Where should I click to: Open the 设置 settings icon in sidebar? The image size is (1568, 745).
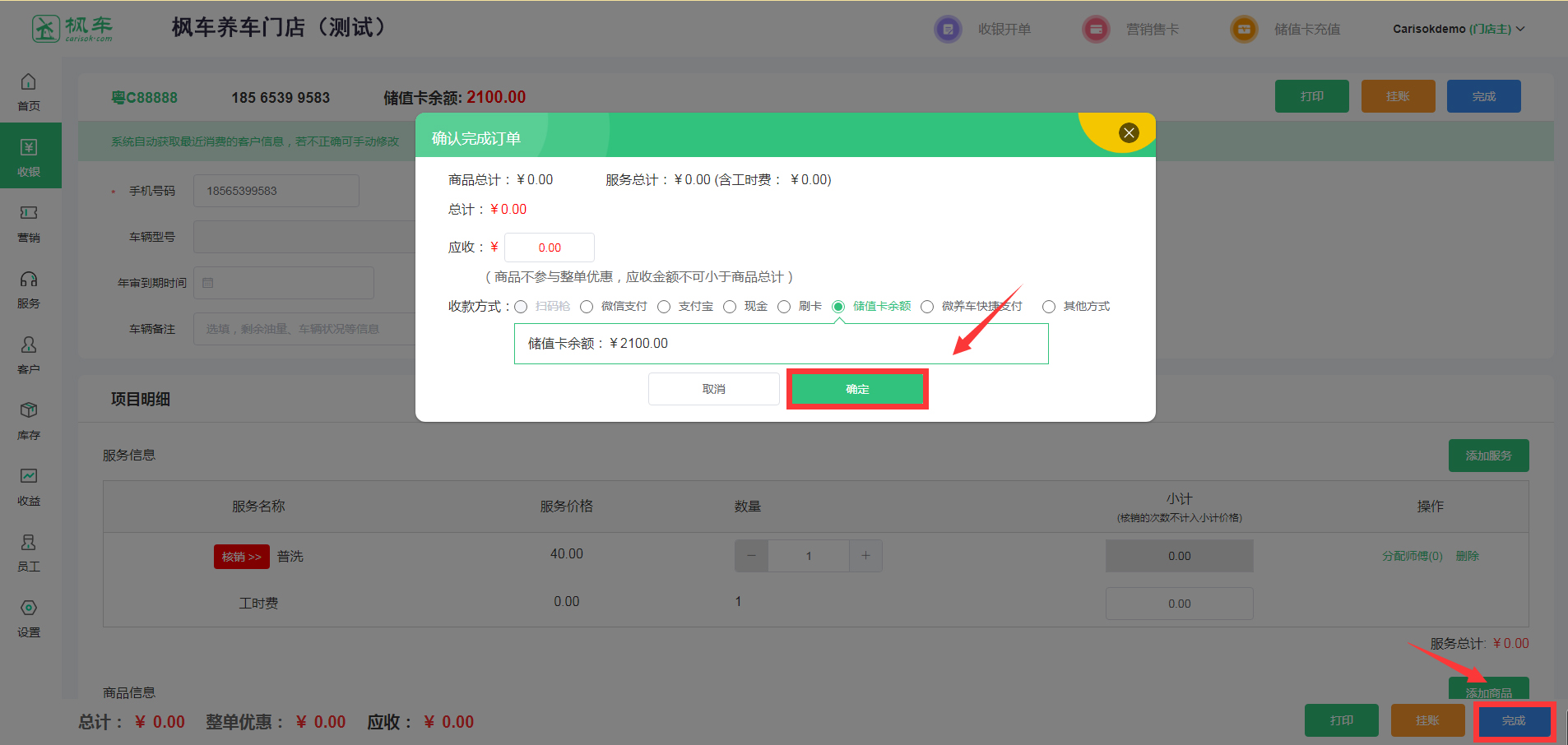click(x=29, y=608)
